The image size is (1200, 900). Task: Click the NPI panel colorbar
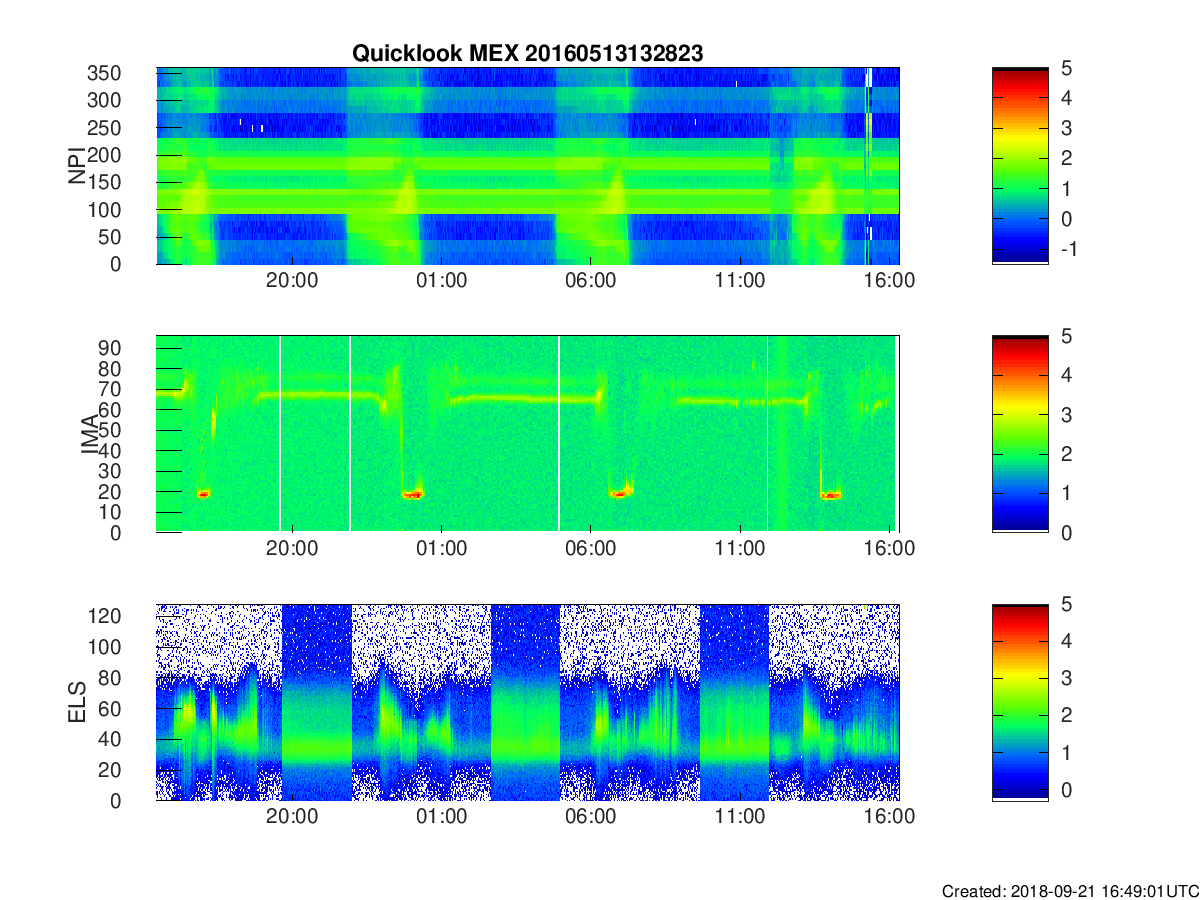1020,166
